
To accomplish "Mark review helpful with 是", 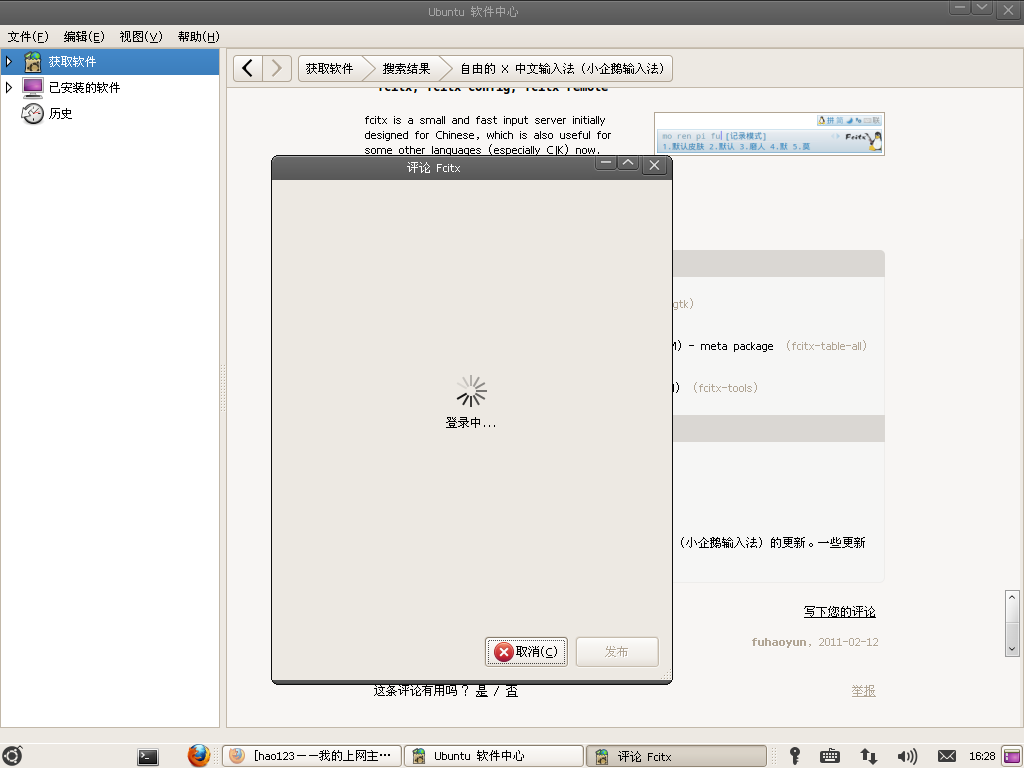I will pyautogui.click(x=482, y=691).
